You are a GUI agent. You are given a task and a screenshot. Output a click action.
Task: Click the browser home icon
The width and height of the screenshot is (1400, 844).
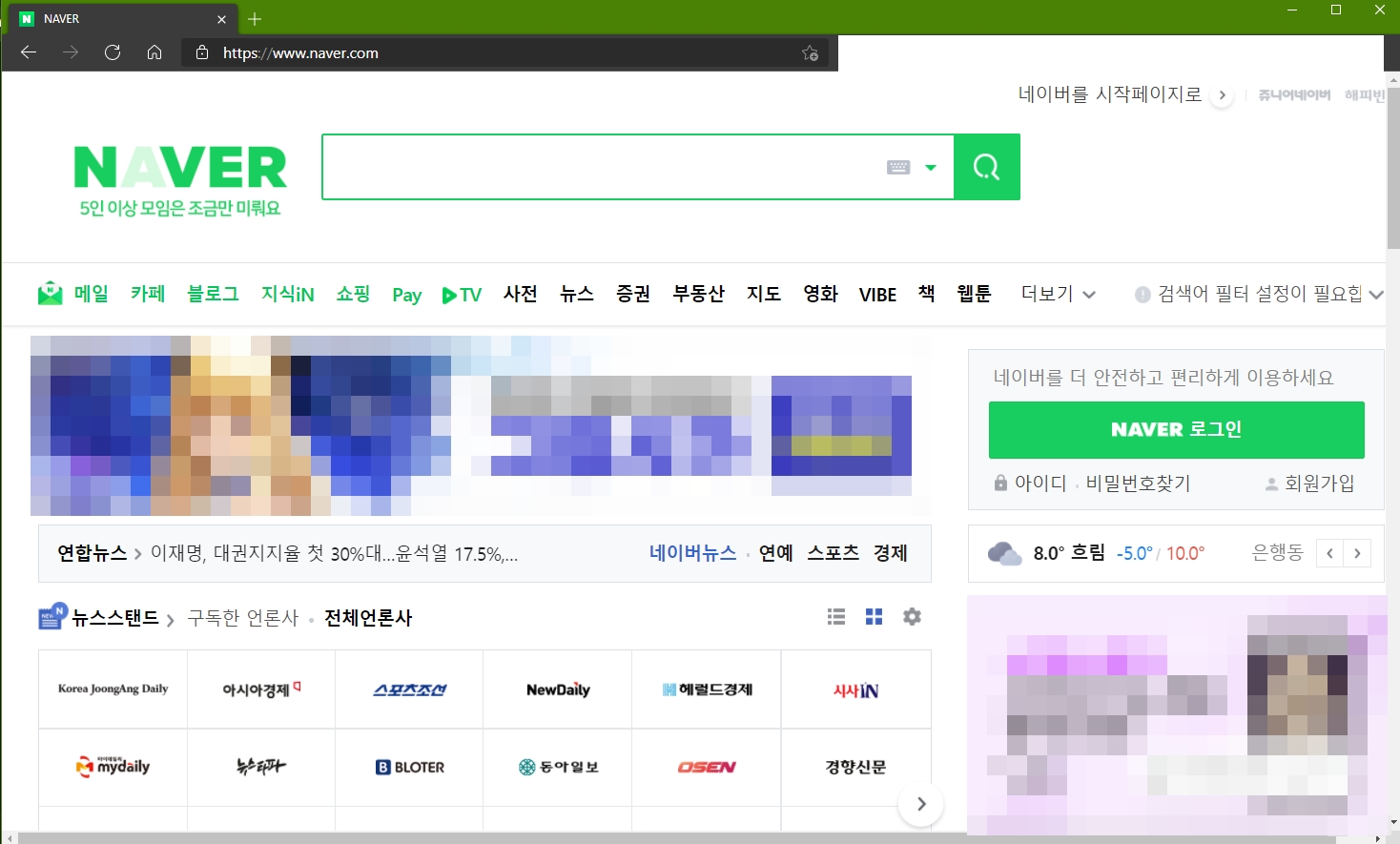tap(154, 52)
